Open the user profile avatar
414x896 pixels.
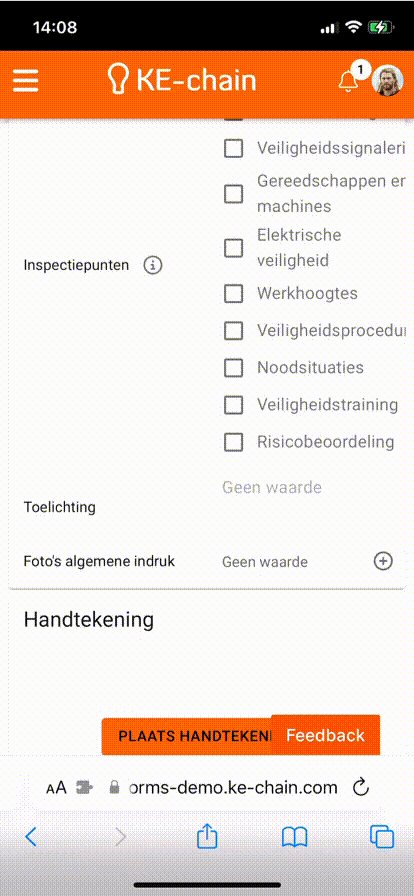pos(388,81)
